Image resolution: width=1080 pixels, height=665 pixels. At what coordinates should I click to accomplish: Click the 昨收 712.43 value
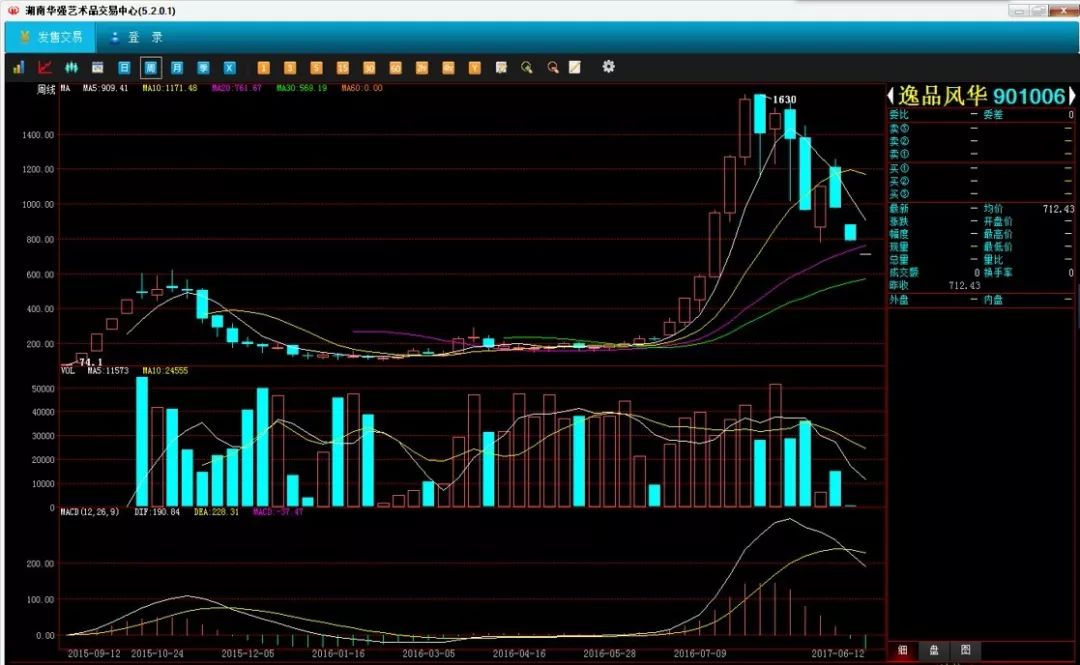coord(964,285)
